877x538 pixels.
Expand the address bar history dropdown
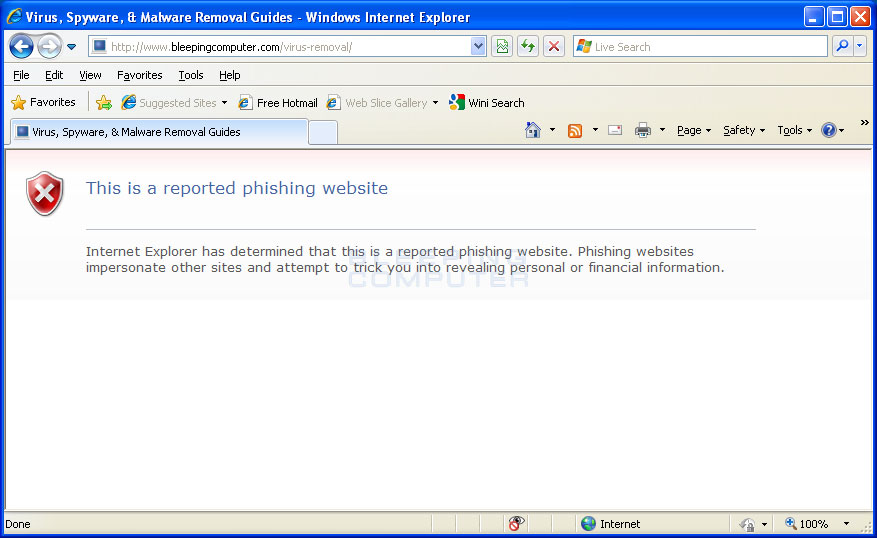478,47
